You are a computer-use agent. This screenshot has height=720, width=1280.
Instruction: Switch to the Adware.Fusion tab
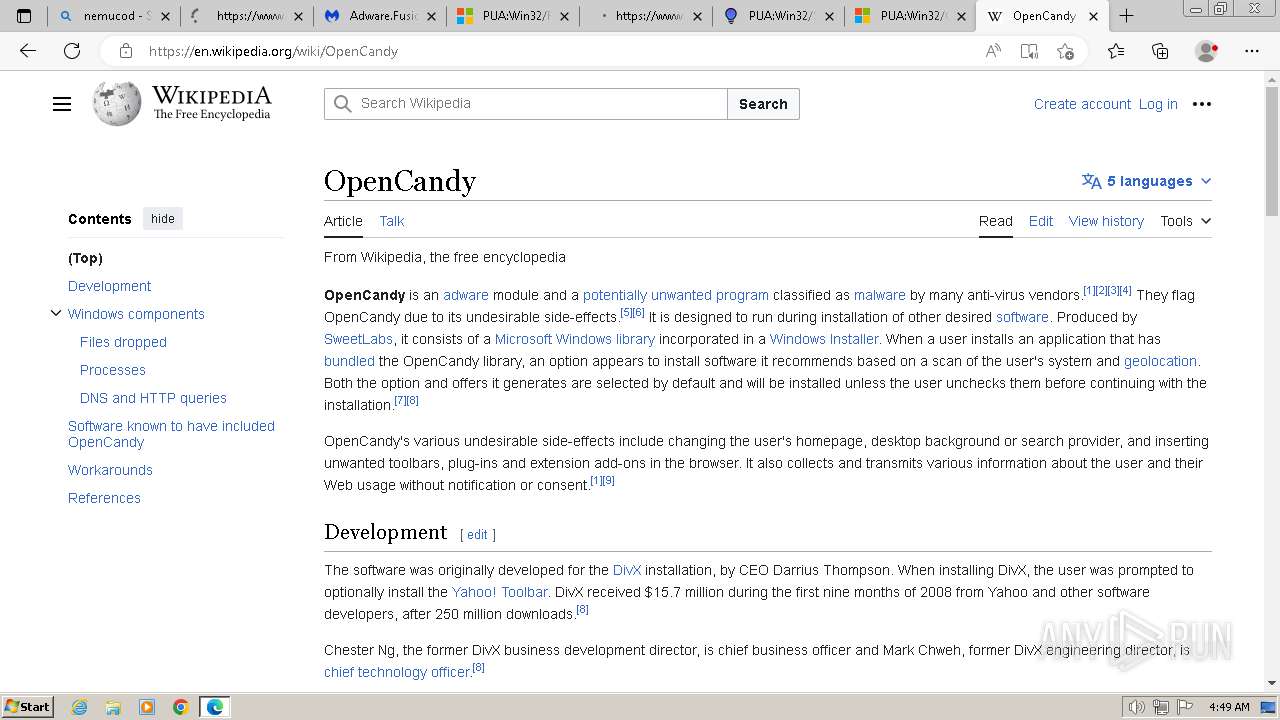[380, 16]
